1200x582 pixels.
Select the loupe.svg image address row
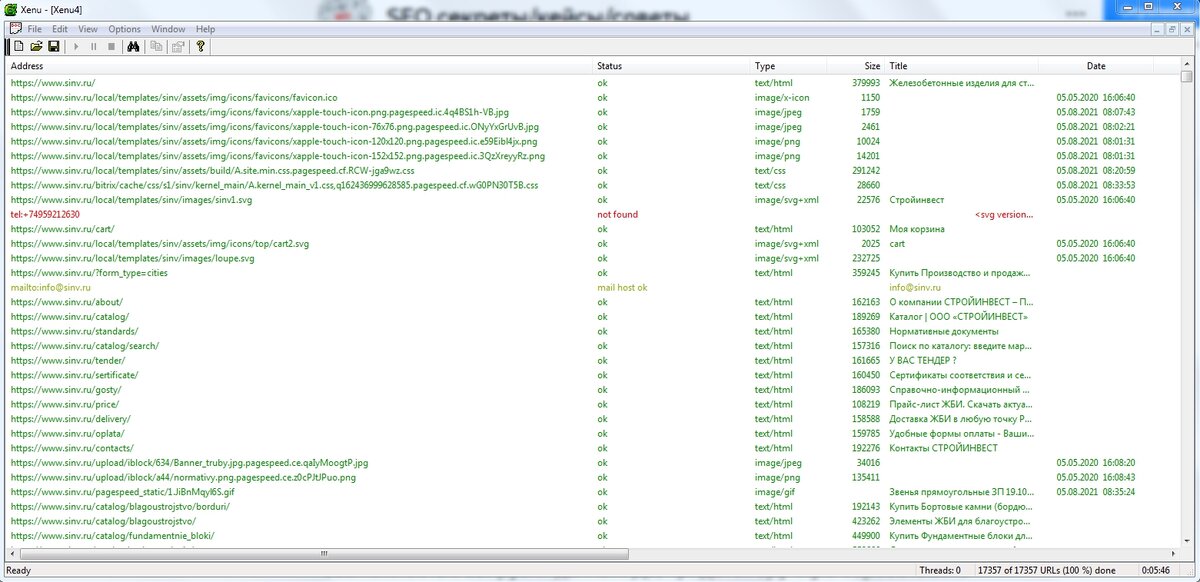coord(132,258)
